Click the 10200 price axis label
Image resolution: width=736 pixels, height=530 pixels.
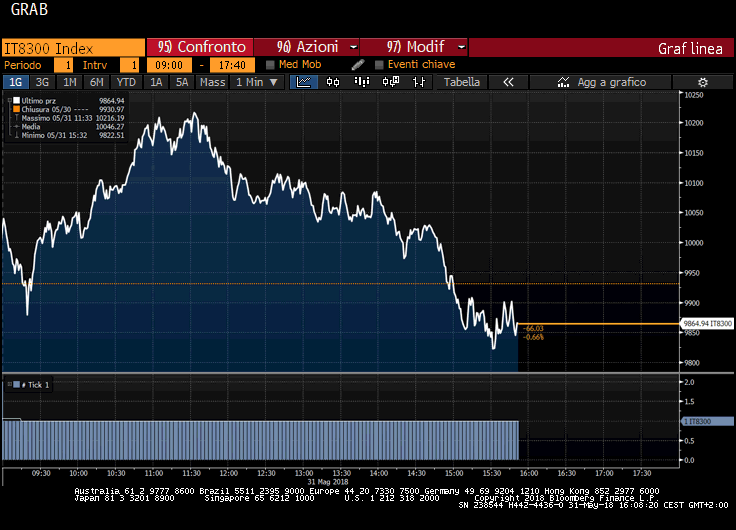coord(694,123)
